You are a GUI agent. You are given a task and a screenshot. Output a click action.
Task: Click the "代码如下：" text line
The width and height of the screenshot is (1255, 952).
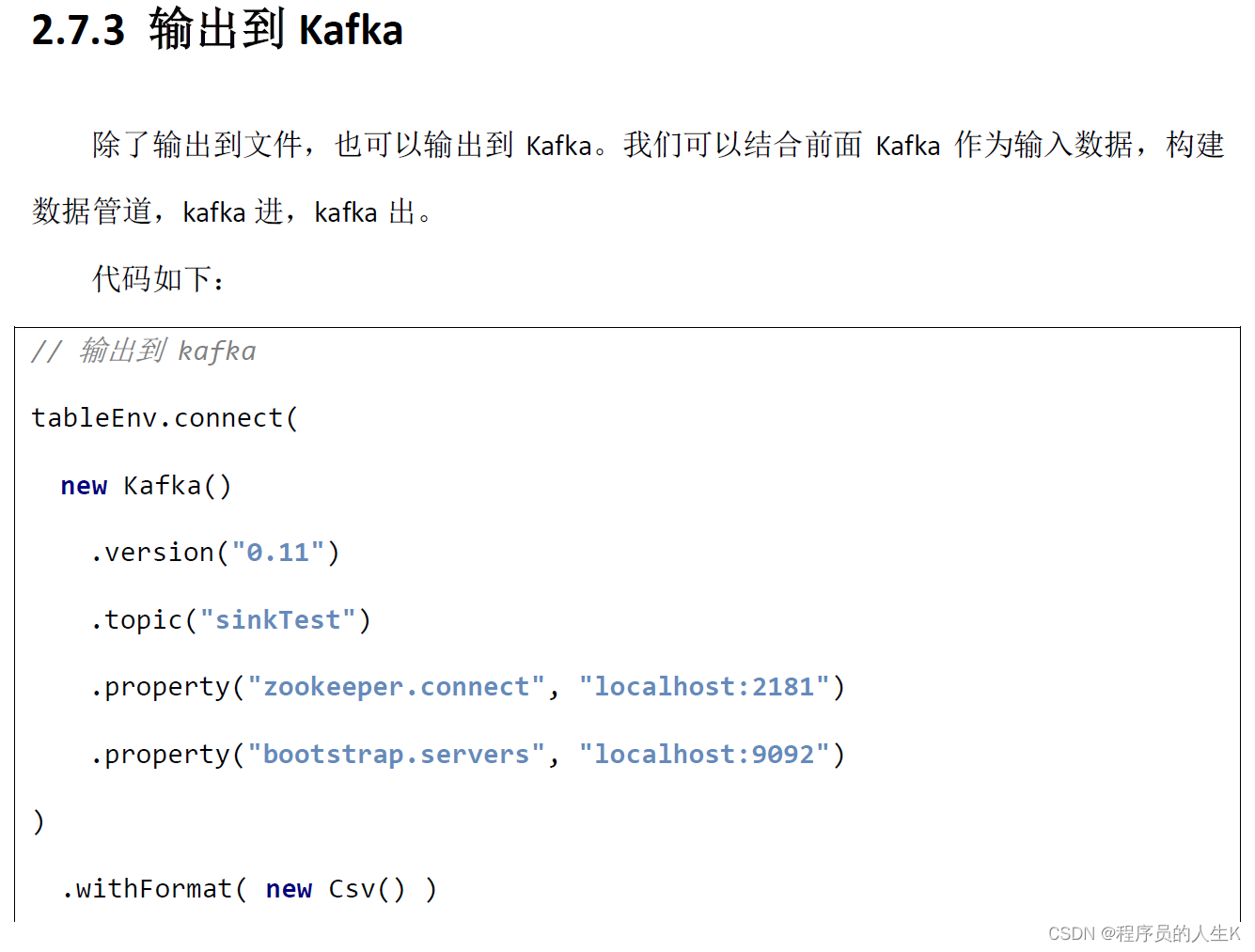(159, 279)
